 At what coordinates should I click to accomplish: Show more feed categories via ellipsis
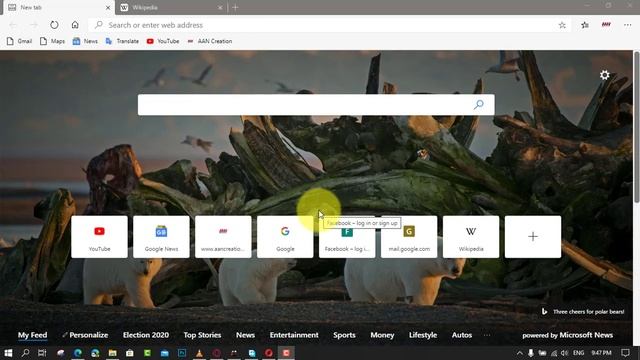487,335
